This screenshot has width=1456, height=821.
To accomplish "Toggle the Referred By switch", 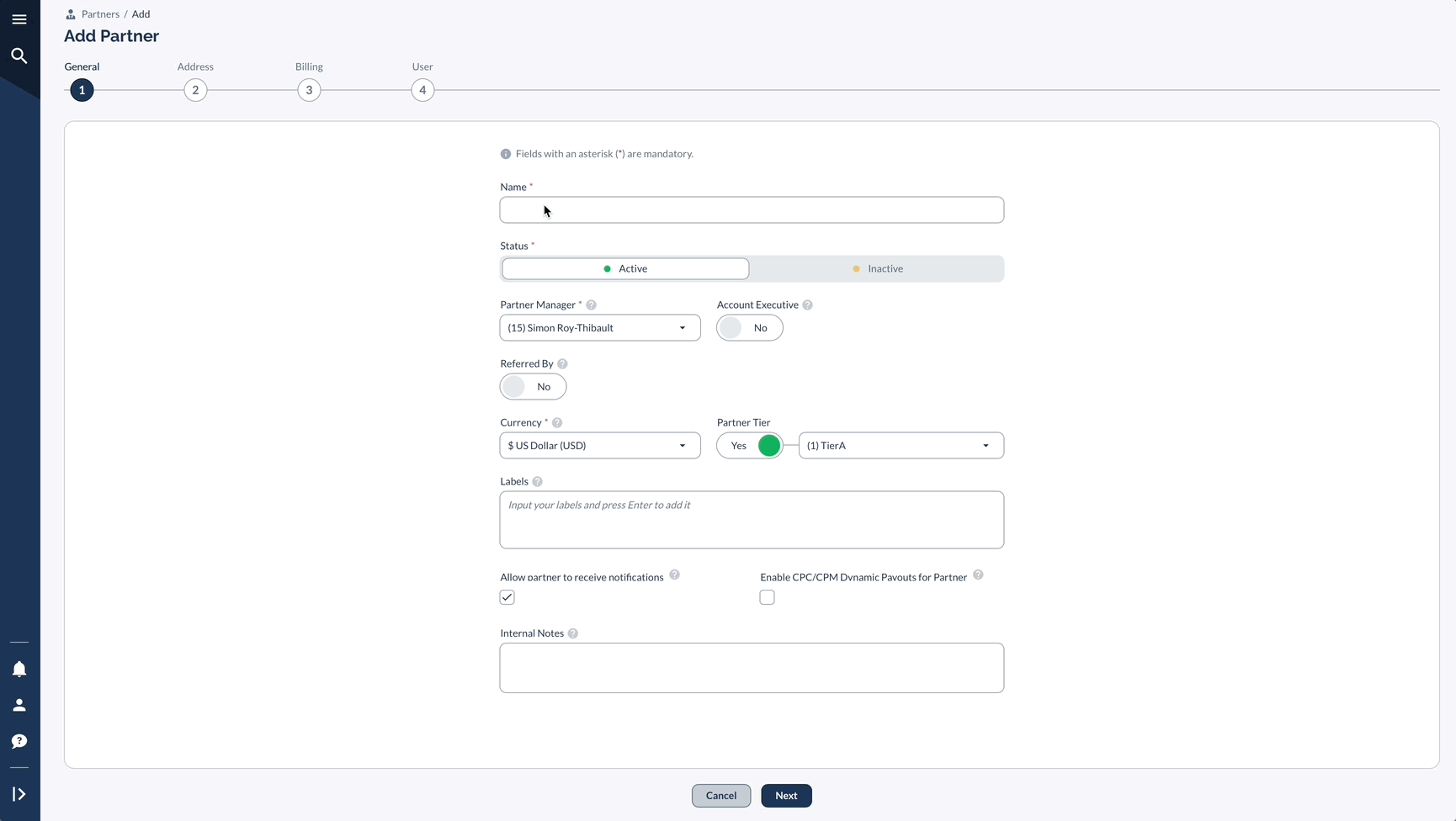I will click(533, 387).
